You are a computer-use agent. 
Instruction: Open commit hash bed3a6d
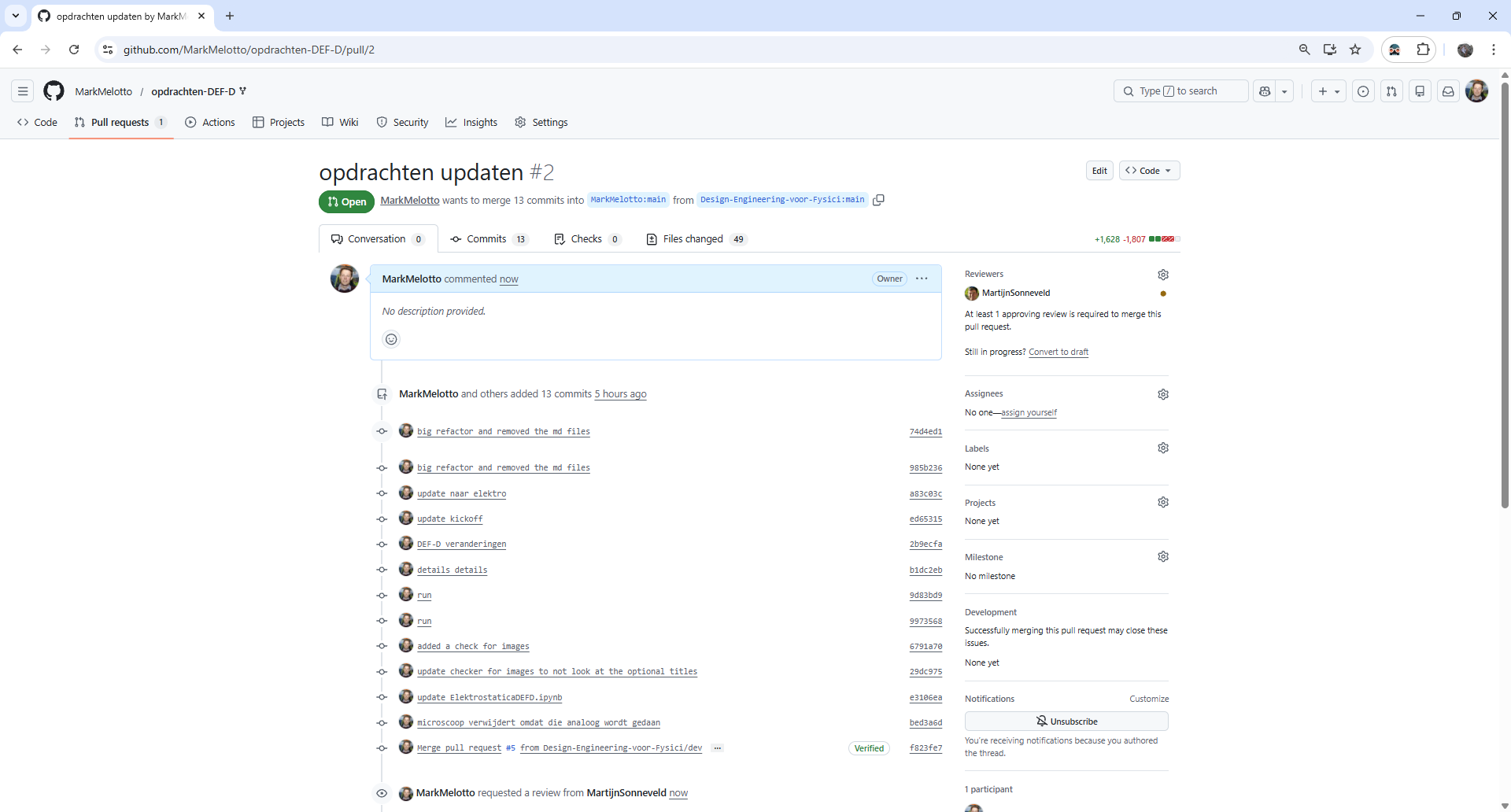coord(925,723)
